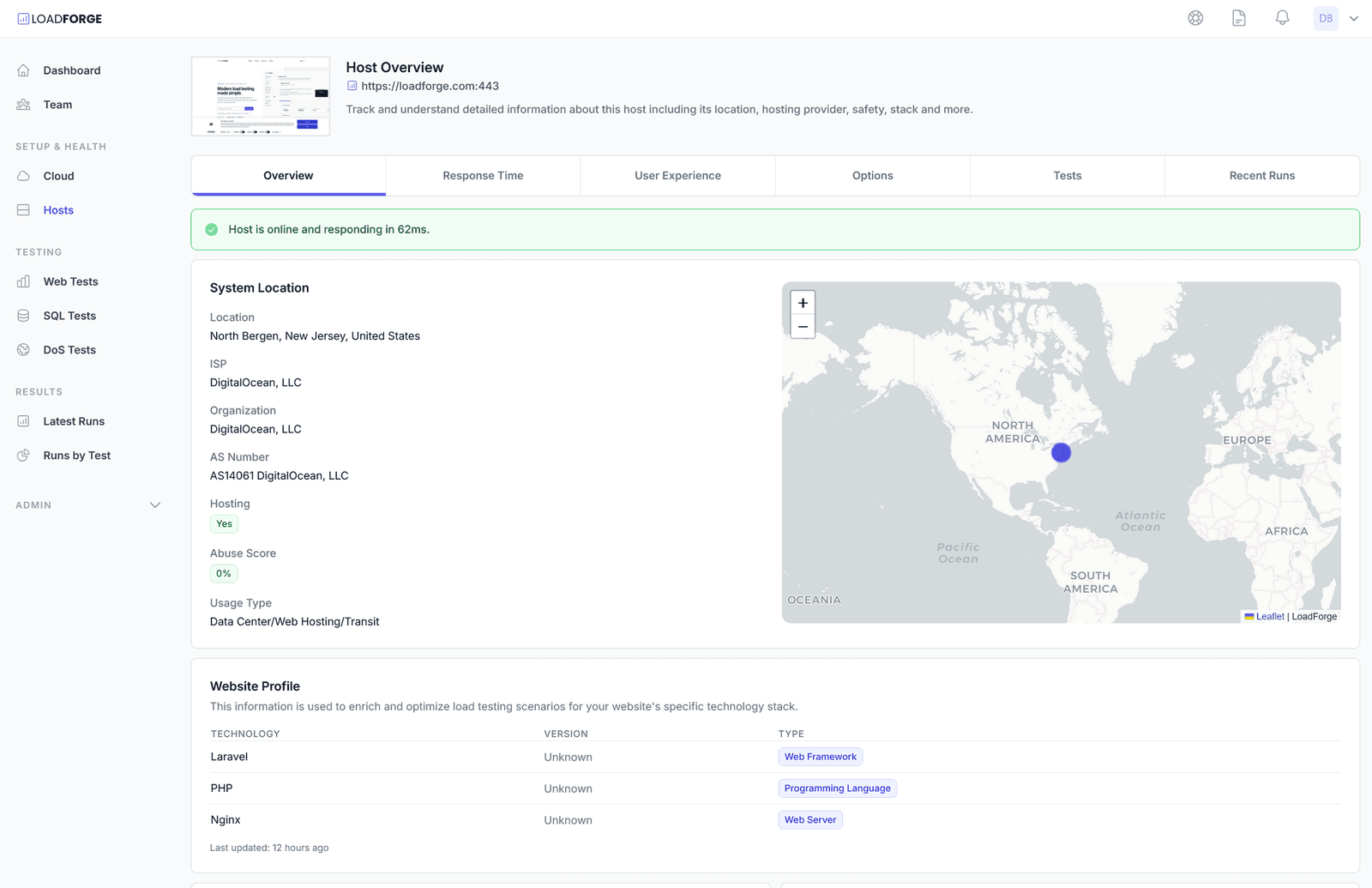Collapse the ADMIN sidebar section
This screenshot has width=1372, height=888.
pyautogui.click(x=155, y=504)
